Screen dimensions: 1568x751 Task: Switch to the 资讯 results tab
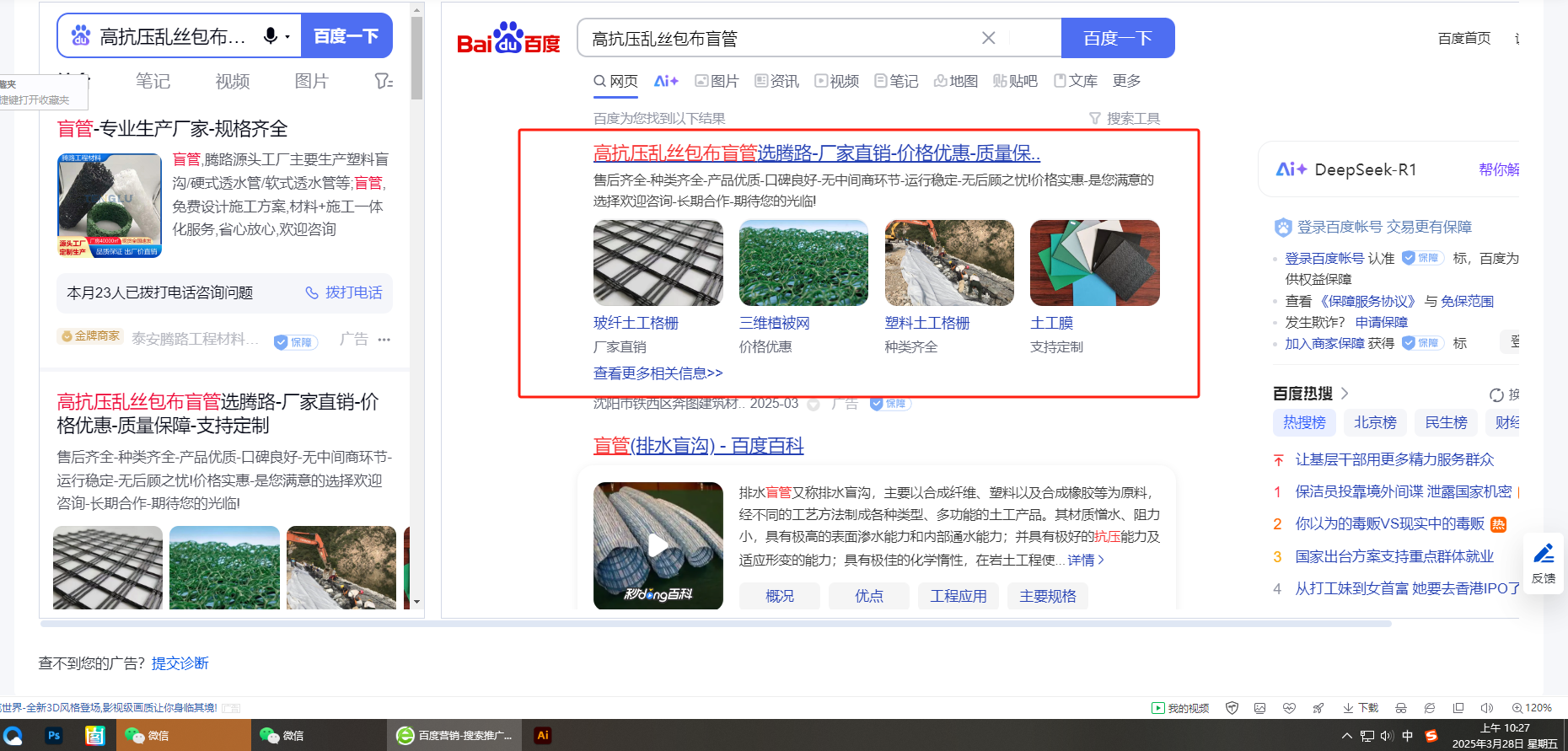click(x=776, y=81)
